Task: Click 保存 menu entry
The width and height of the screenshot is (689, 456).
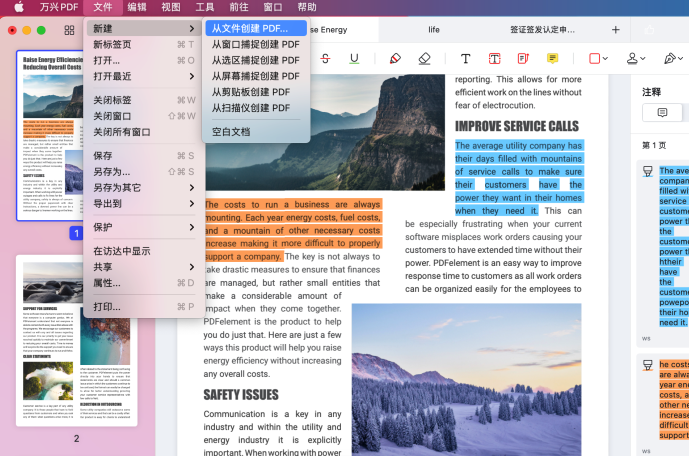Action: pos(143,156)
